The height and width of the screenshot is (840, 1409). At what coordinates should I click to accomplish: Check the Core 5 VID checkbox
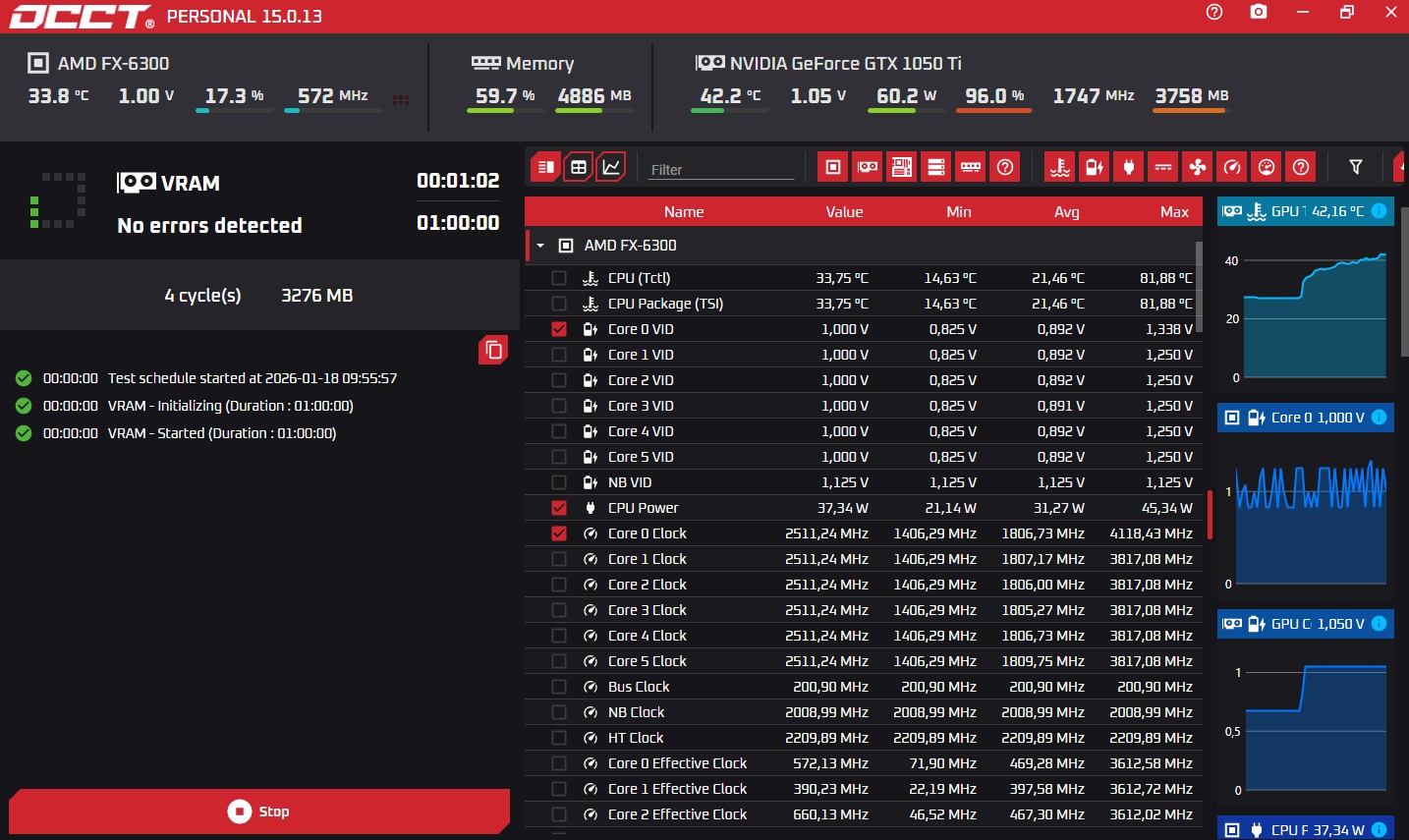tap(559, 457)
